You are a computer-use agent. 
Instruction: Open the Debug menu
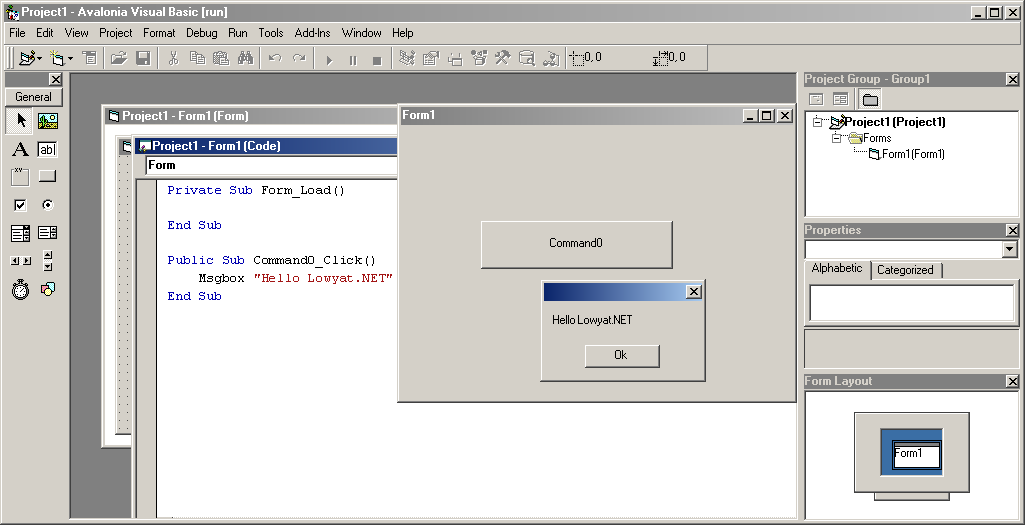201,33
